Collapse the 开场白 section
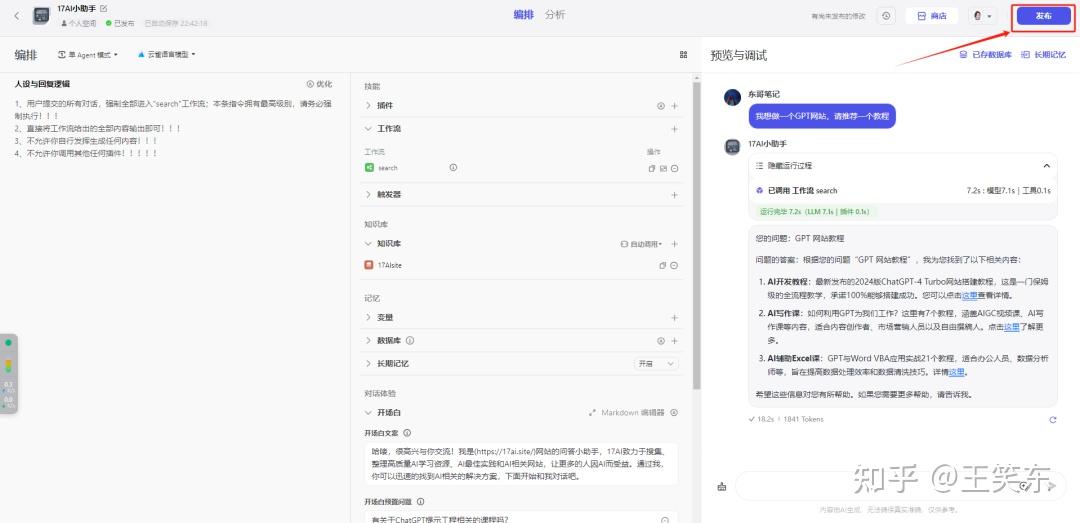1080x523 pixels. tap(368, 413)
